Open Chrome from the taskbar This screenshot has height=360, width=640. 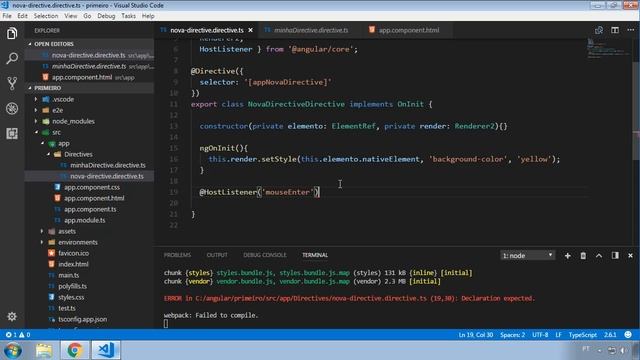(x=74, y=351)
